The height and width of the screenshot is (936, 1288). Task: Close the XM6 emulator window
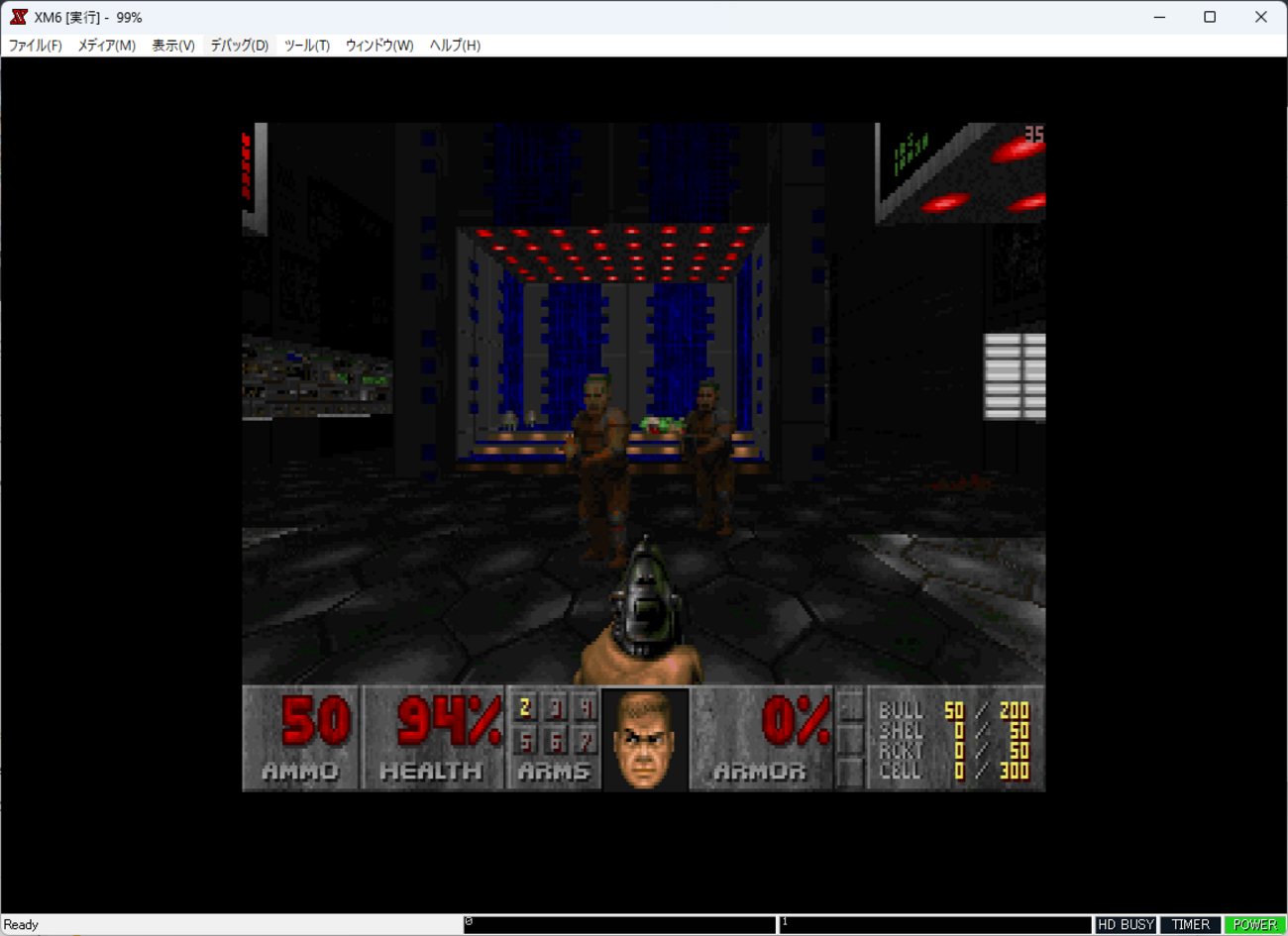(1260, 17)
